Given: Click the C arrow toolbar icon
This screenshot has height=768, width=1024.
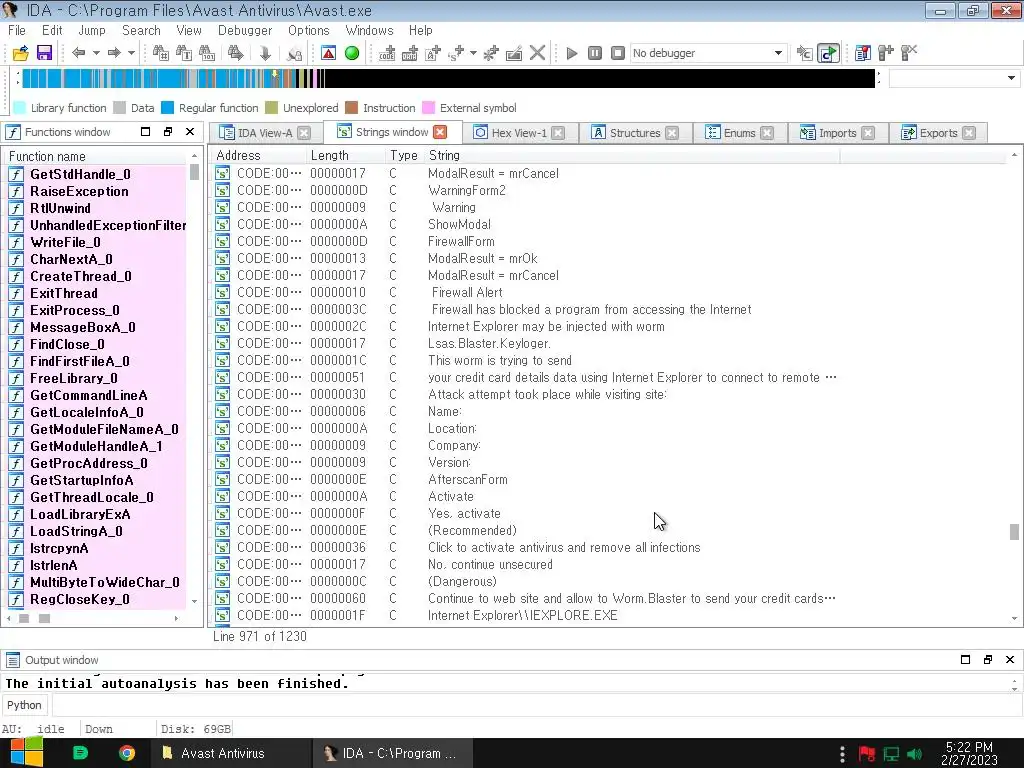Looking at the screenshot, I should coord(805,53).
